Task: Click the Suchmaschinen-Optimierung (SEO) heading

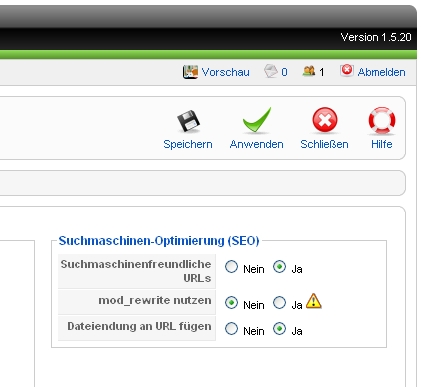Action: [159, 241]
